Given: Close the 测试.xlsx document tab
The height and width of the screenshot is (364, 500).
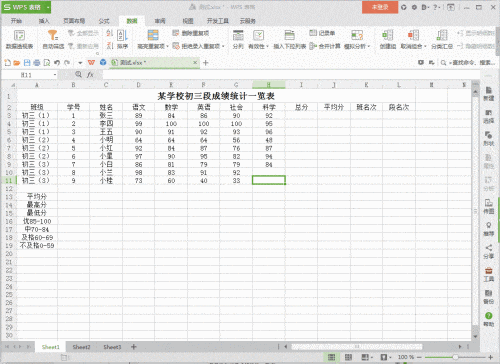Looking at the screenshot, I should point(195,62).
